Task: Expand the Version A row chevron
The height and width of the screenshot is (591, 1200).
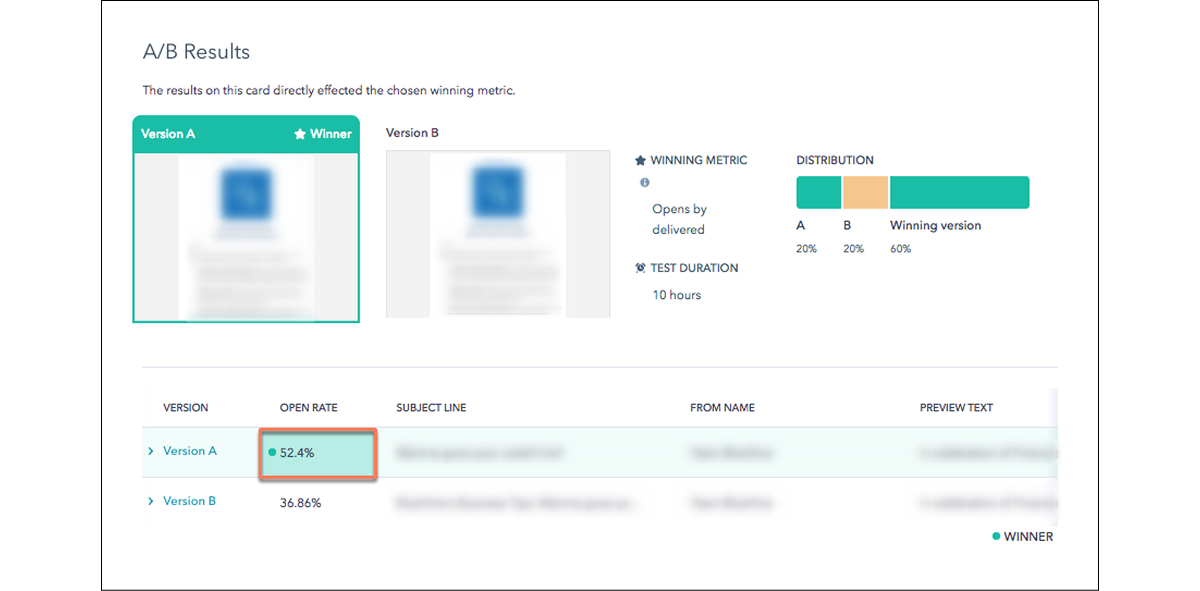Action: (151, 451)
